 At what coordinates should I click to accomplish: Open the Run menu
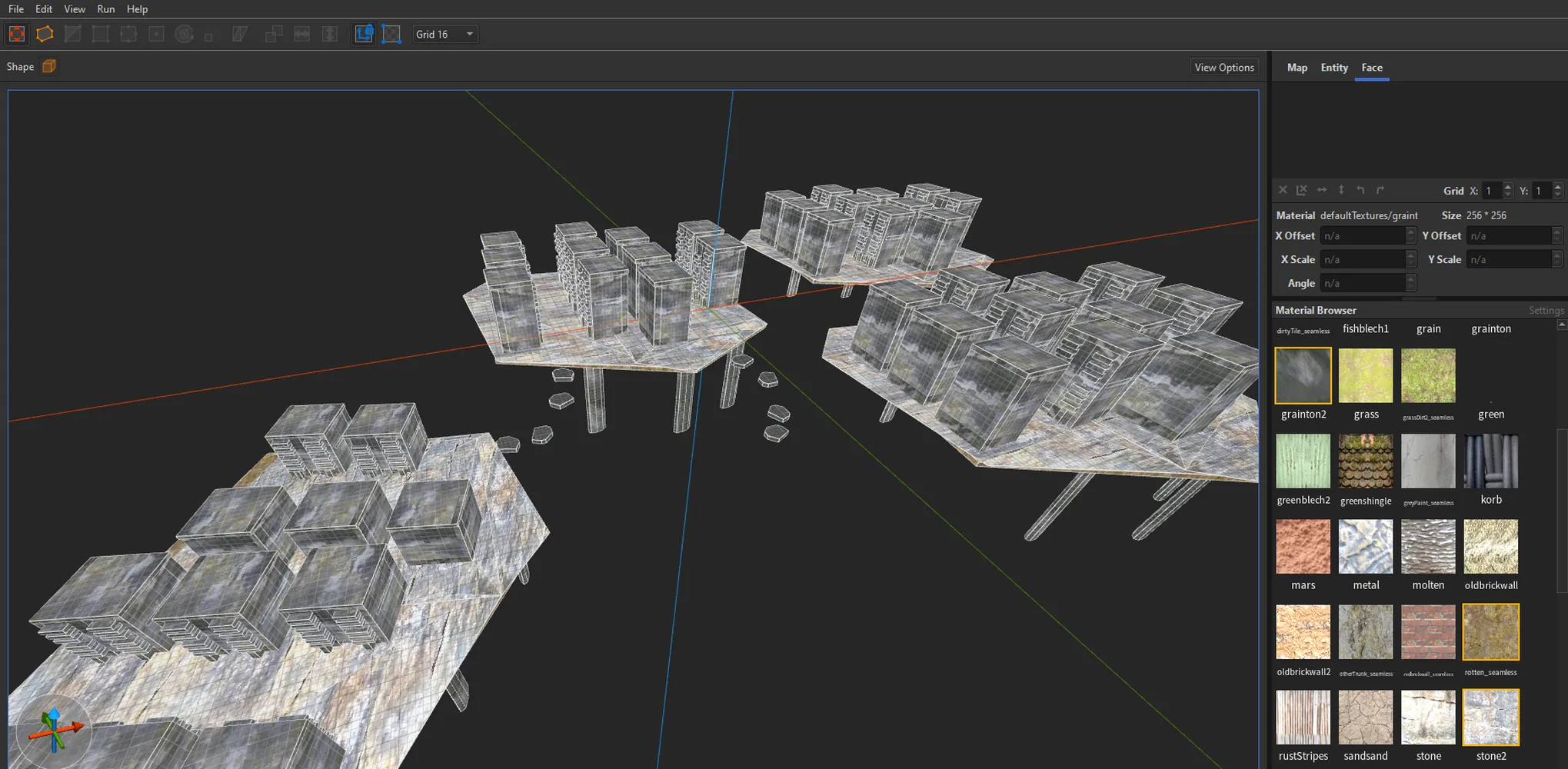click(x=105, y=9)
